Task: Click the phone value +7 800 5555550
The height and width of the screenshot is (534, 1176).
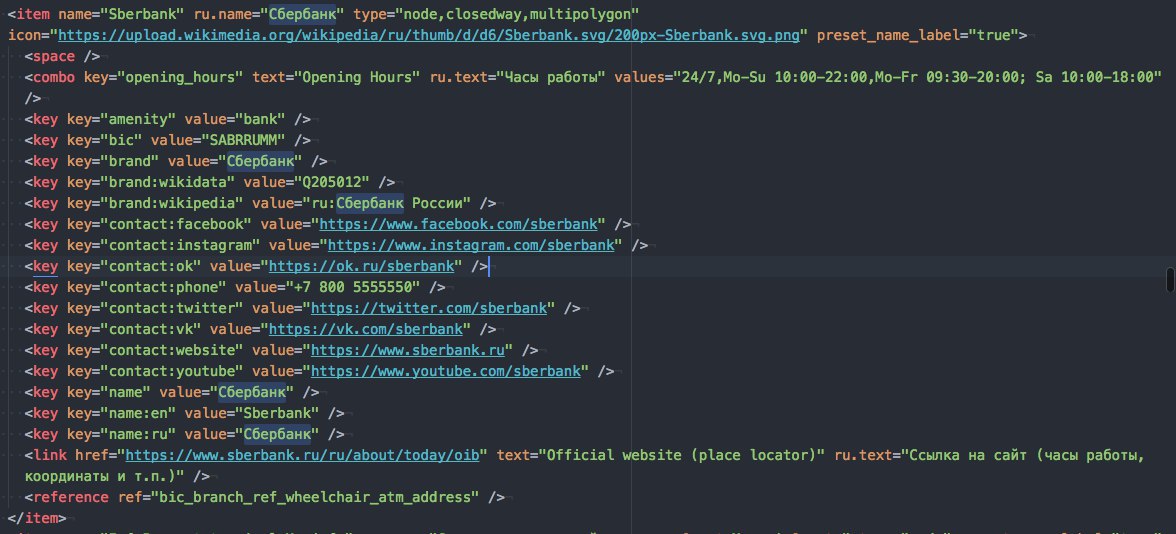Action: tap(352, 287)
